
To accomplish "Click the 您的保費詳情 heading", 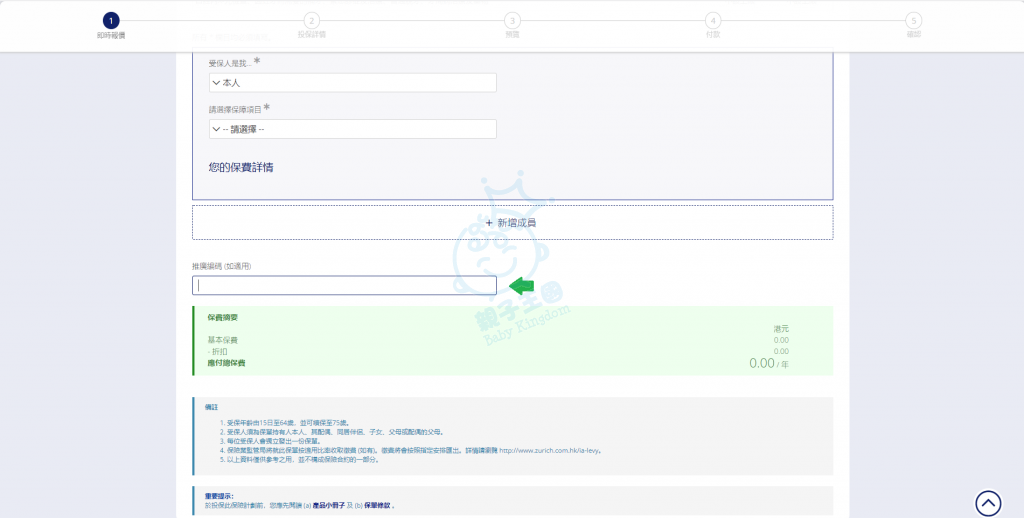I will 241,167.
